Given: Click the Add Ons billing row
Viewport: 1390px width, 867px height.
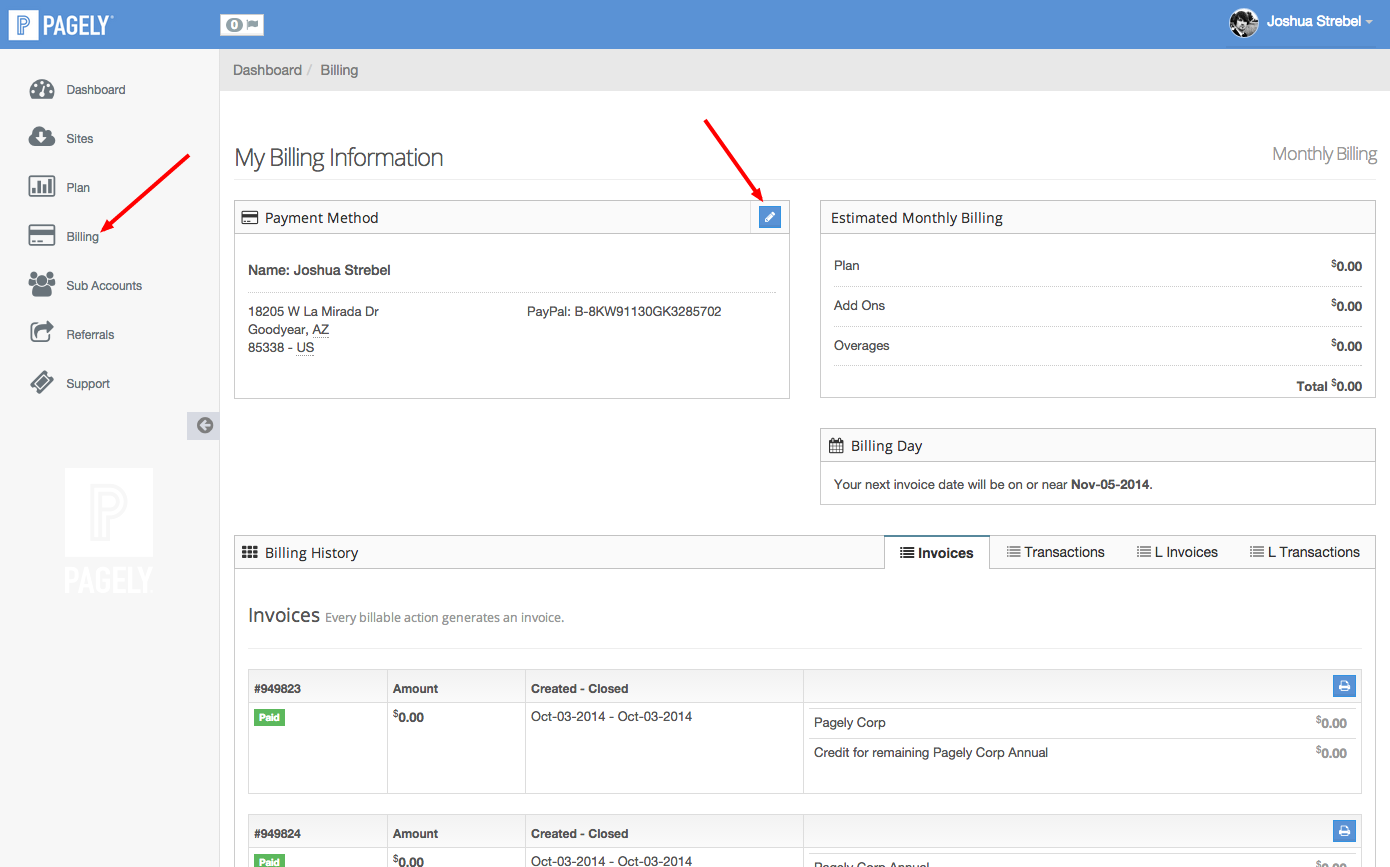Looking at the screenshot, I should 1098,306.
